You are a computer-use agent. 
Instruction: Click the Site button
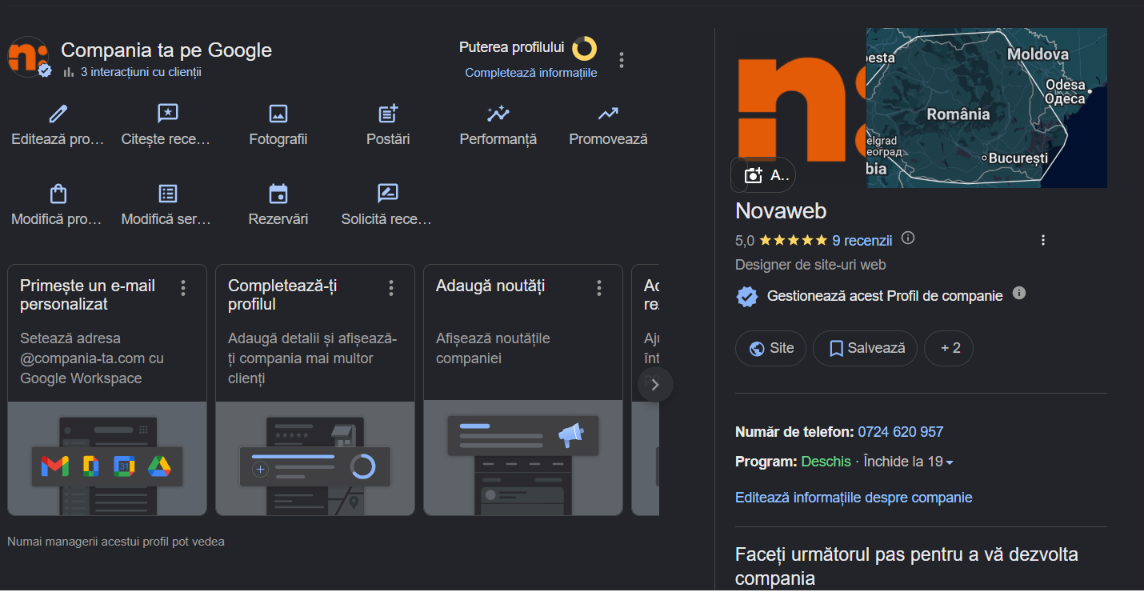[x=770, y=348]
